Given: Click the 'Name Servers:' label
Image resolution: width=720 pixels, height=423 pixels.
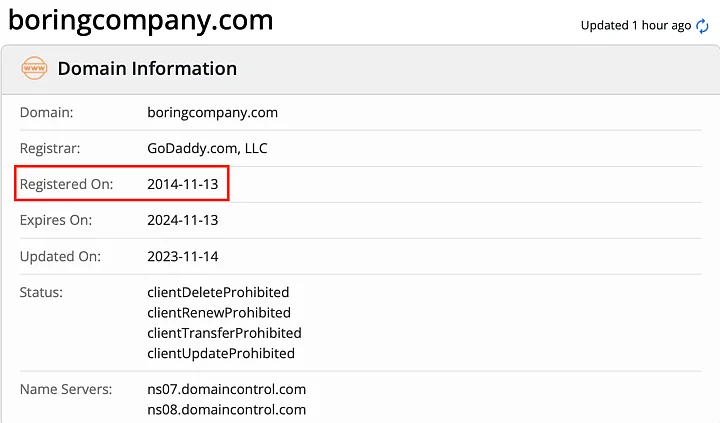Looking at the screenshot, I should pos(66,389).
